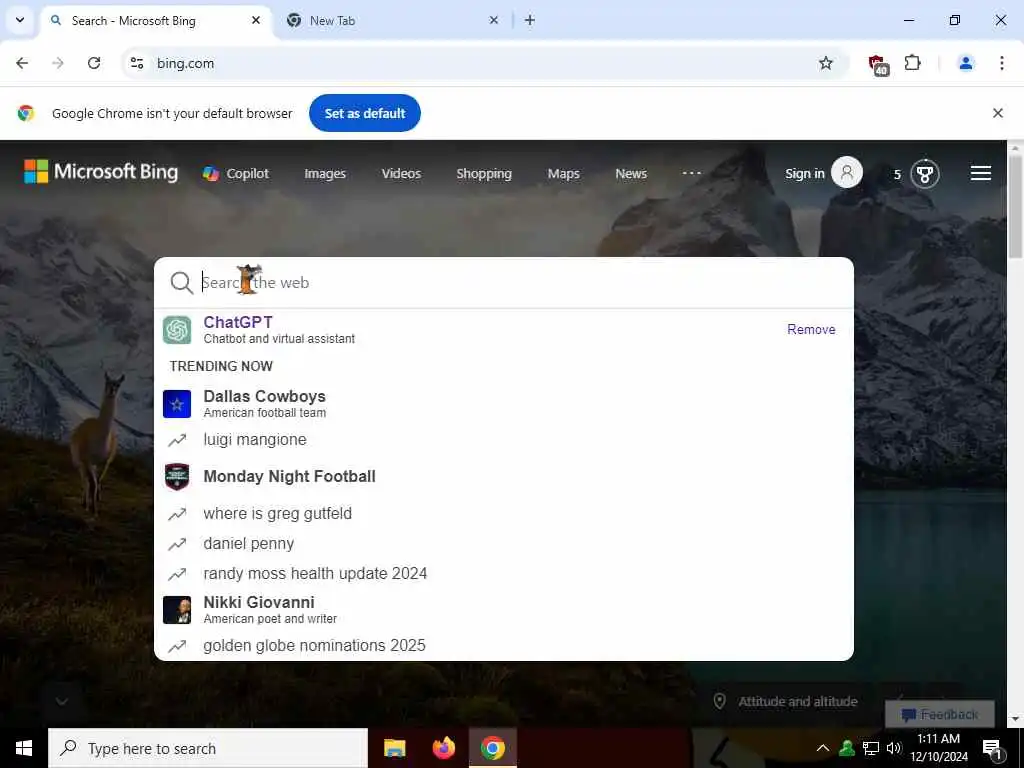Show hidden system tray icons
Screen dimensions: 1024x768
point(823,748)
